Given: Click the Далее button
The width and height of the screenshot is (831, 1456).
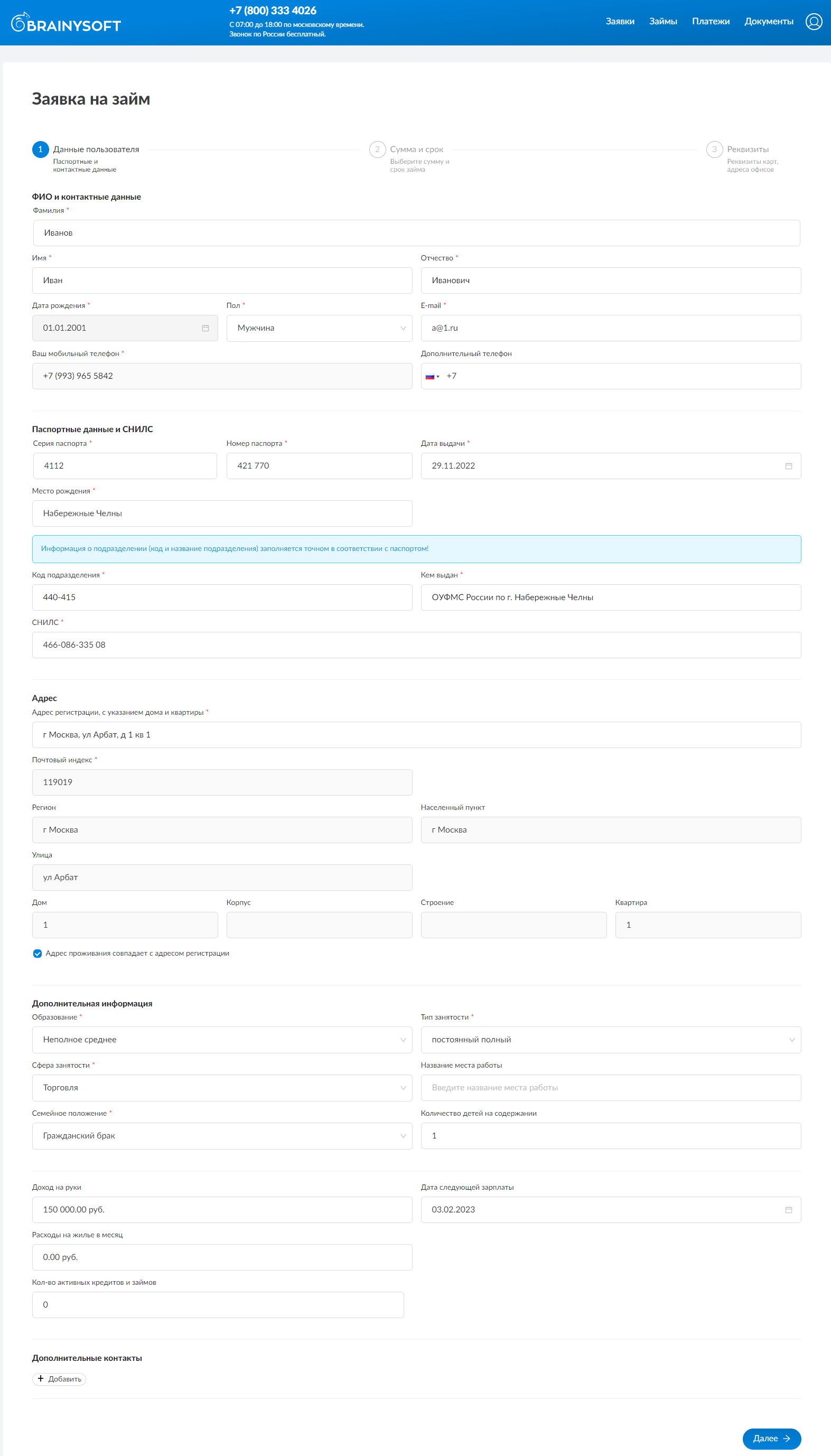Looking at the screenshot, I should coord(771,1439).
